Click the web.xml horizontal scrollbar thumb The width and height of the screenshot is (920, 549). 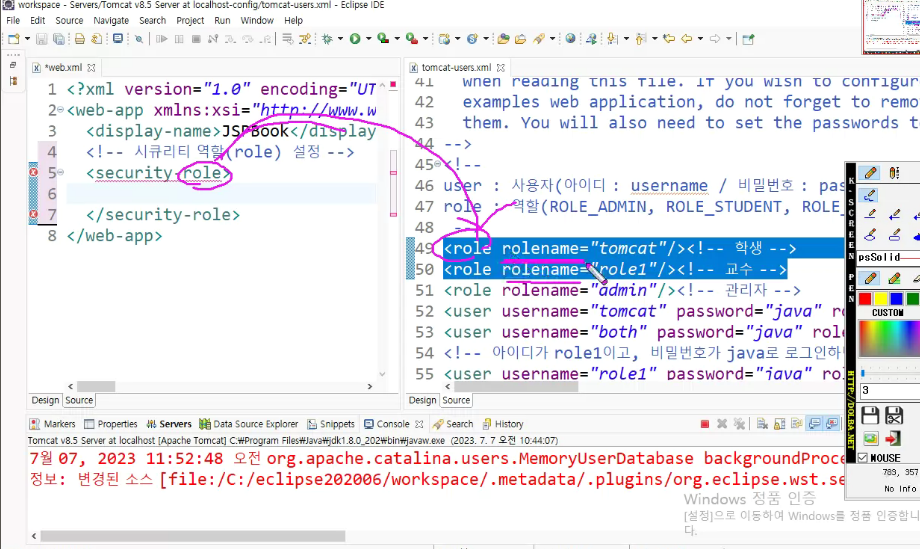(96, 387)
